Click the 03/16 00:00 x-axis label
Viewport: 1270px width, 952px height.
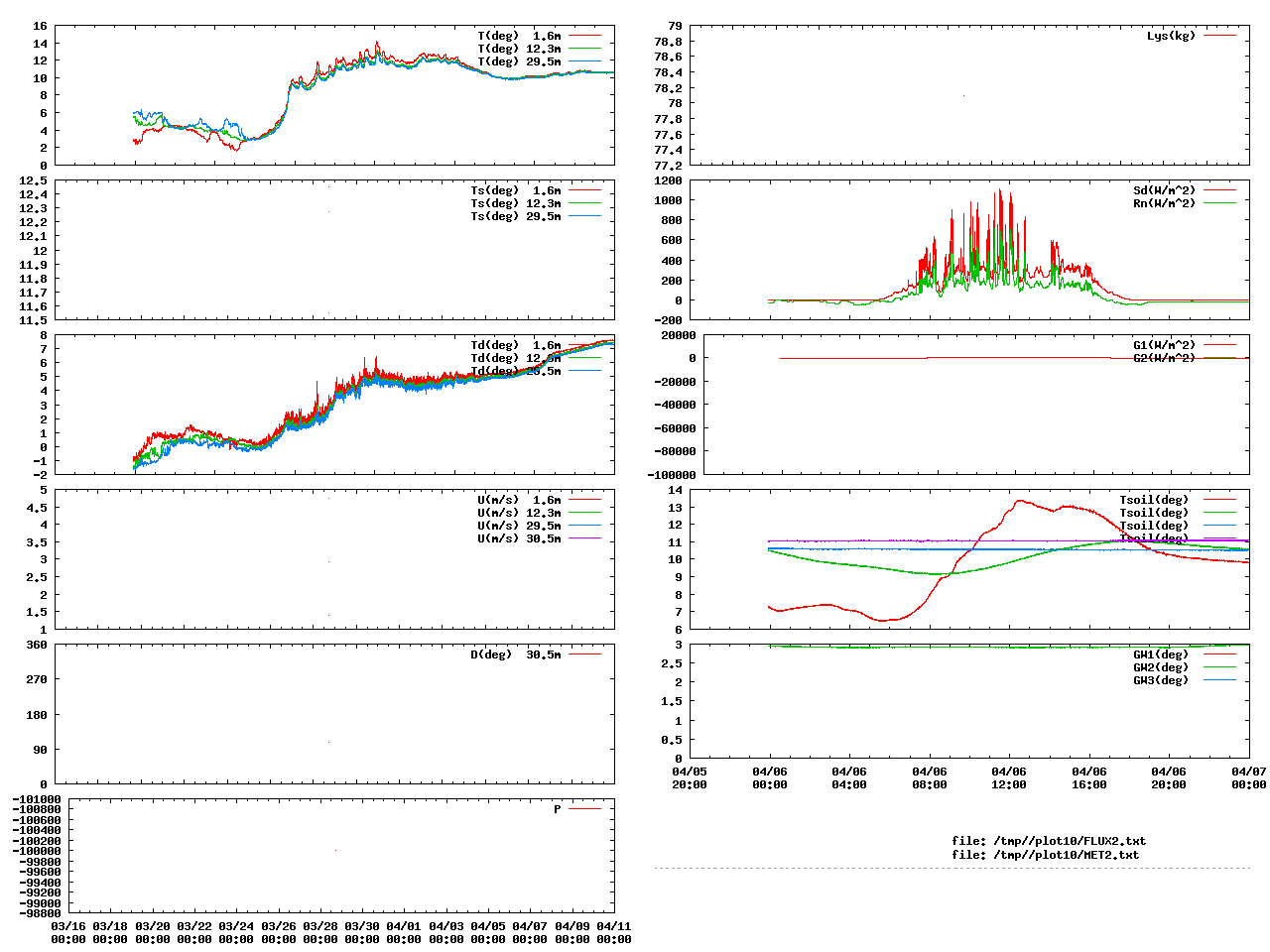pyautogui.click(x=68, y=932)
